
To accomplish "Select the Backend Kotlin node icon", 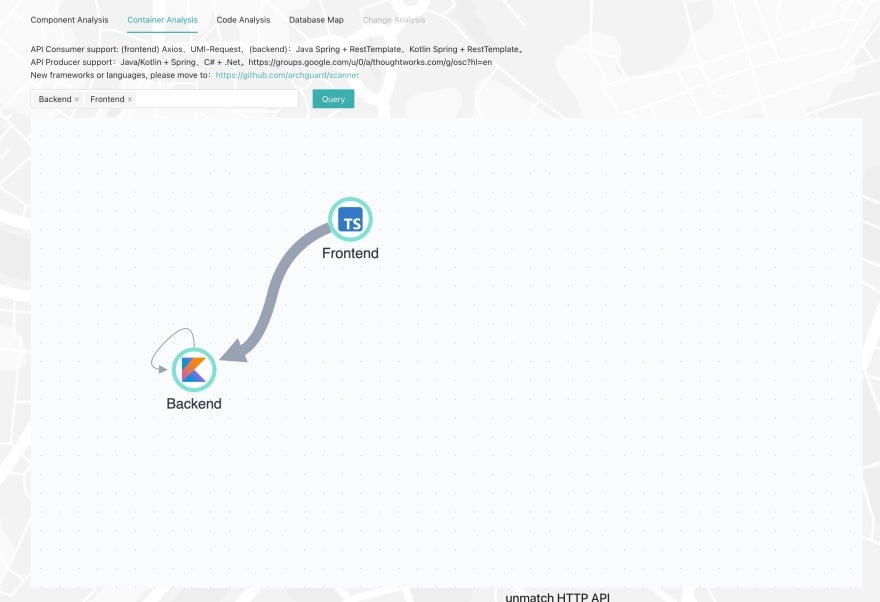I will (194, 370).
